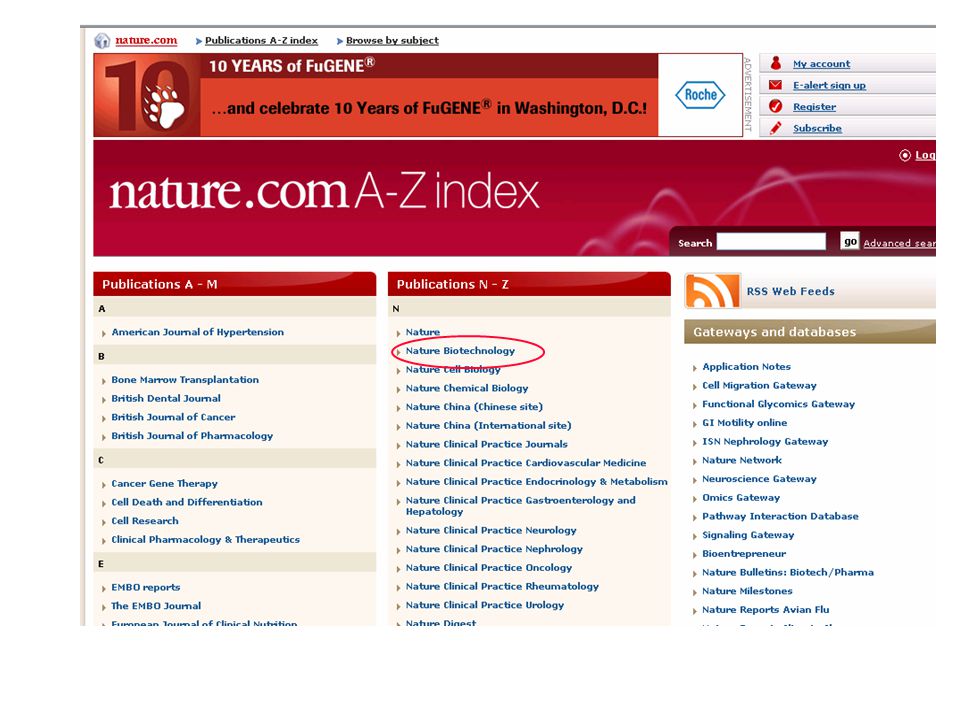Open Nature Milestones link
960x720 pixels.
click(747, 591)
